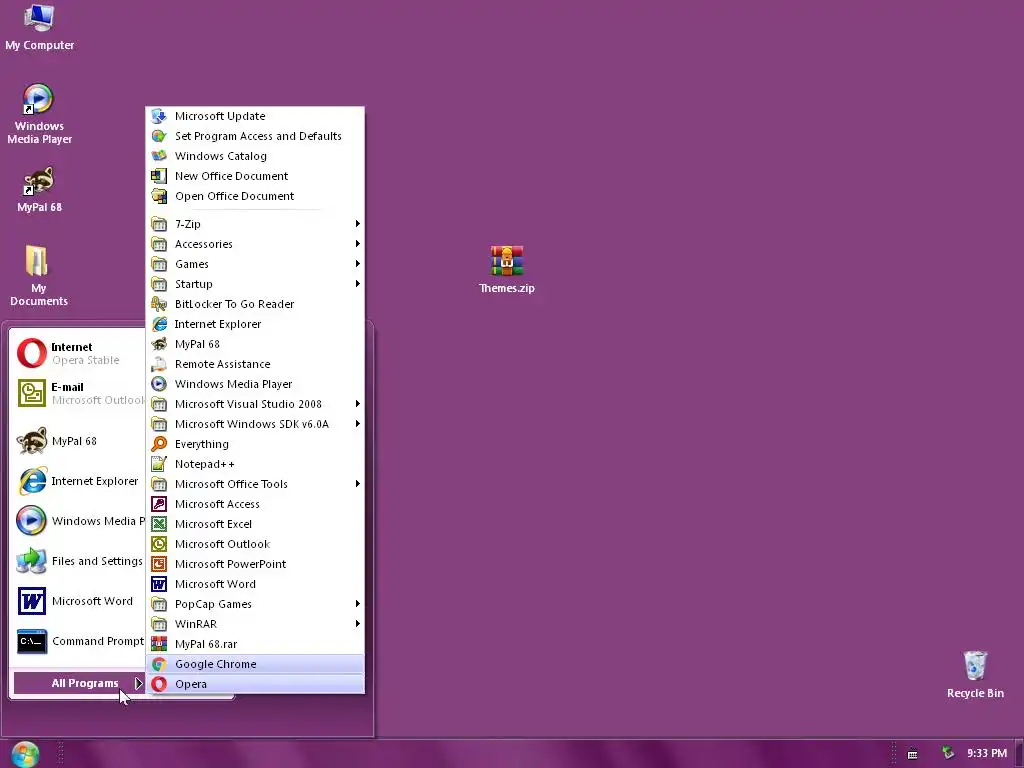Choose New Office Document
Viewport: 1024px width, 768px height.
pos(255,176)
